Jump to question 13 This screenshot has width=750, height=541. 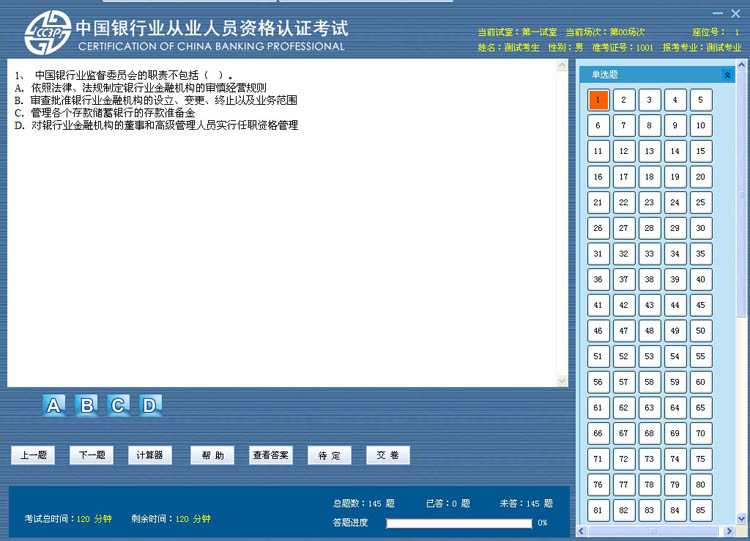click(649, 151)
